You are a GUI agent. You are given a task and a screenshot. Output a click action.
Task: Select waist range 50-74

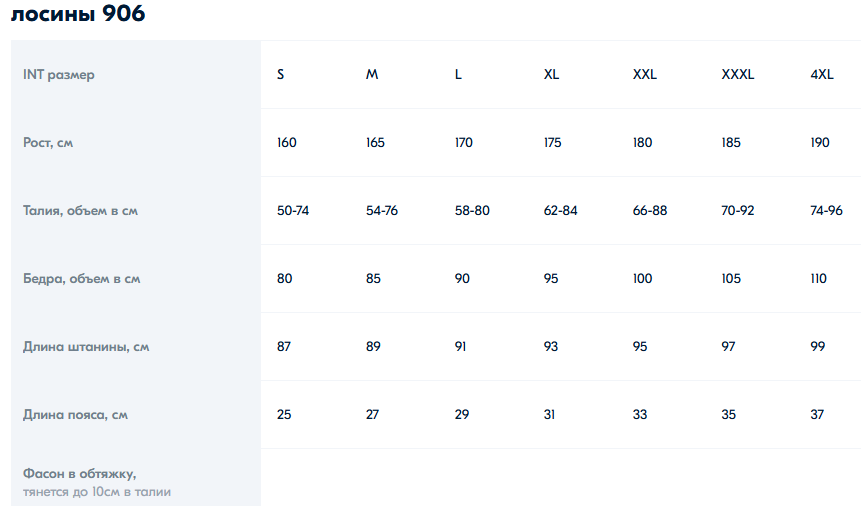click(293, 210)
